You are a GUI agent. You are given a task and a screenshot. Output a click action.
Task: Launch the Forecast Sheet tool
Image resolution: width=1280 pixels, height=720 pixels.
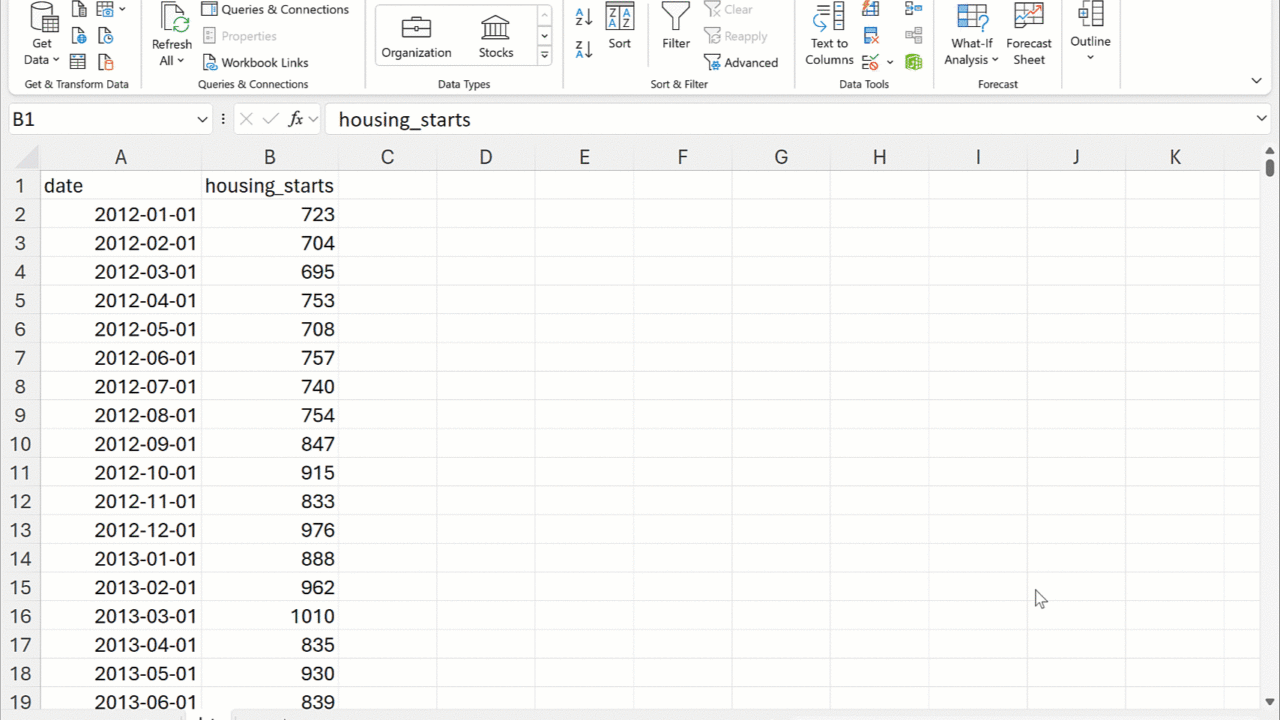(x=1028, y=34)
